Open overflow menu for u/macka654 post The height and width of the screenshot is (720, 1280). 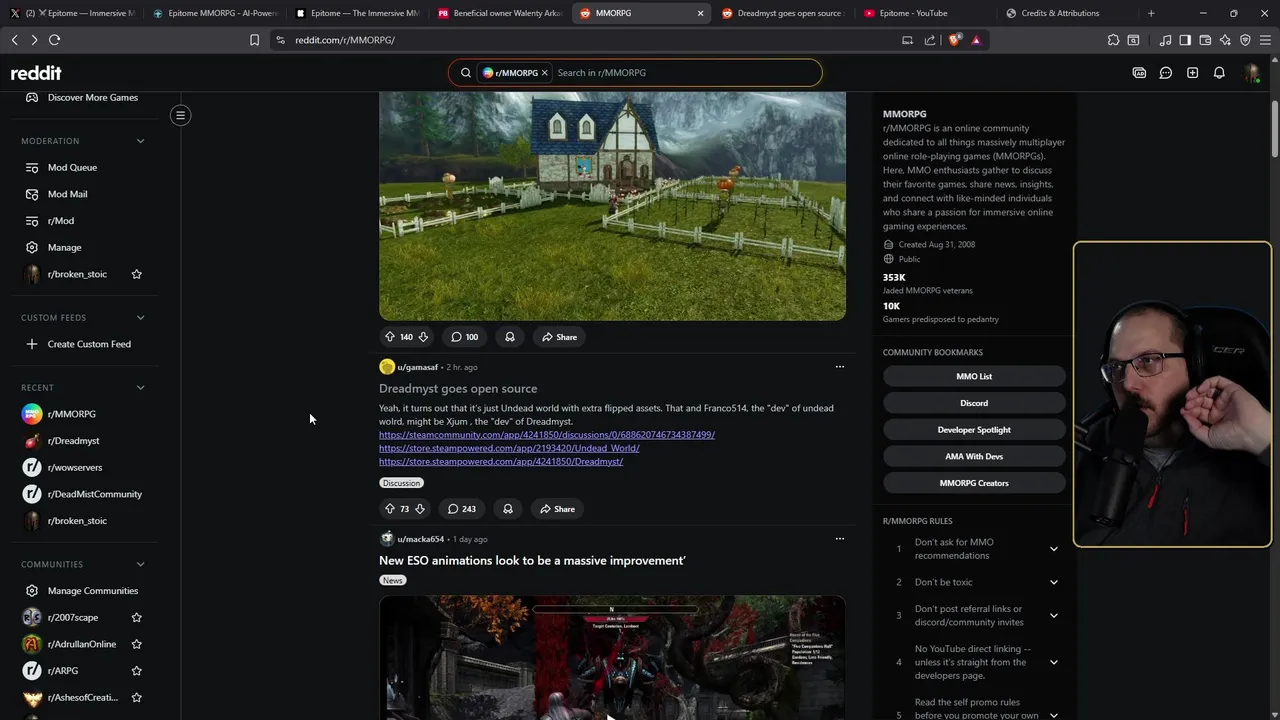pyautogui.click(x=840, y=539)
